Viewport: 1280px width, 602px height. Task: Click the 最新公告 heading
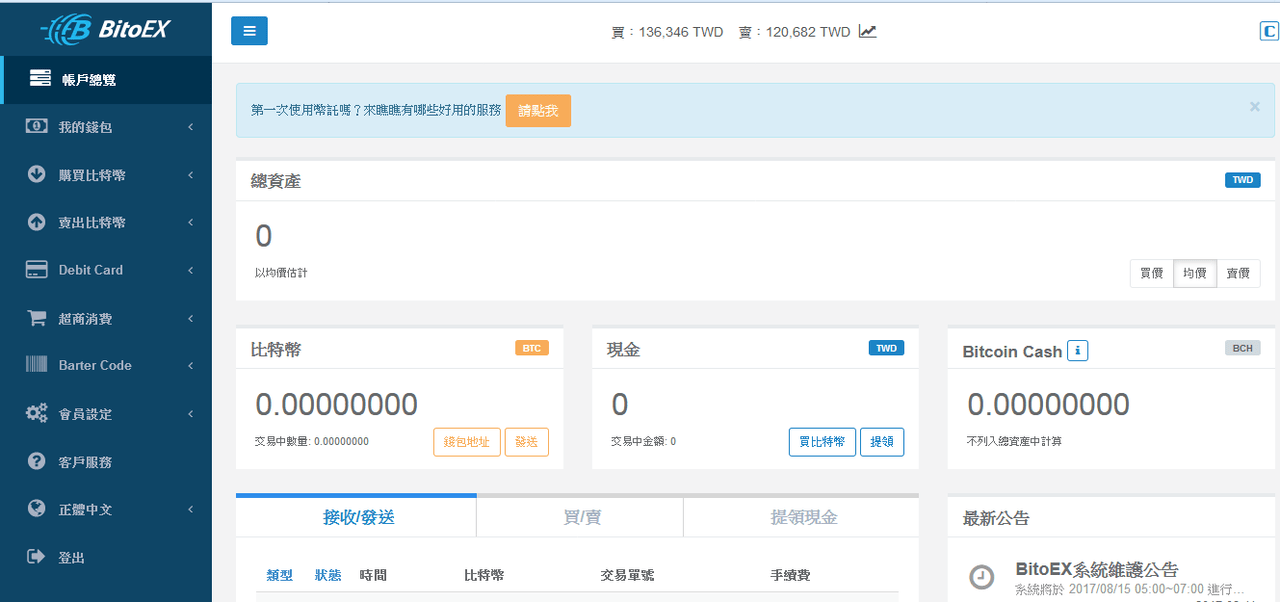(996, 518)
